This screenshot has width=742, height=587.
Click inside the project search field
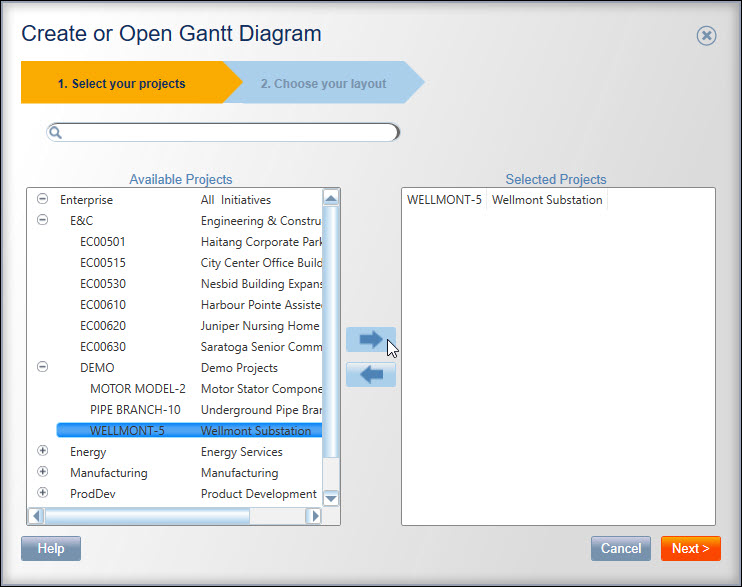coord(223,132)
